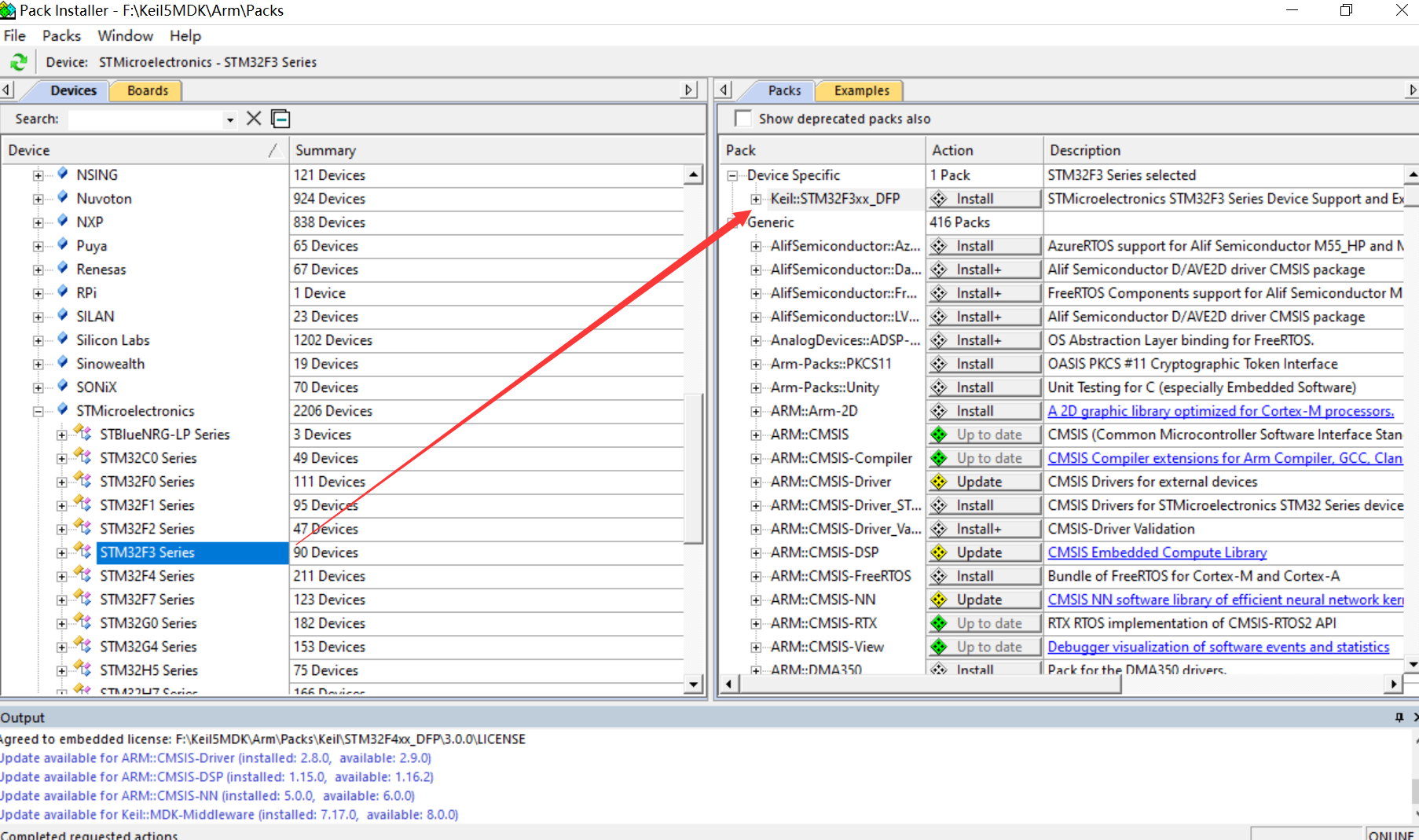Image resolution: width=1419 pixels, height=840 pixels.
Task: Install the Keil::STM32F3xx_DFP pack
Action: pos(985,199)
